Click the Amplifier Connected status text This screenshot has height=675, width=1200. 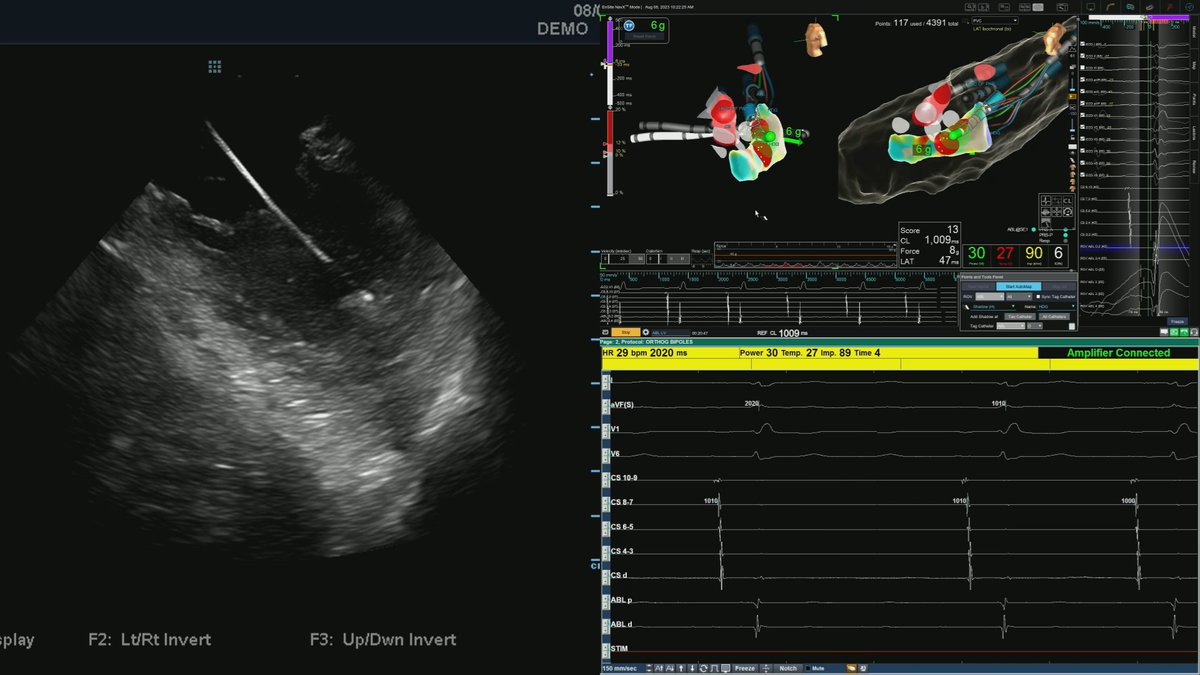point(1118,353)
